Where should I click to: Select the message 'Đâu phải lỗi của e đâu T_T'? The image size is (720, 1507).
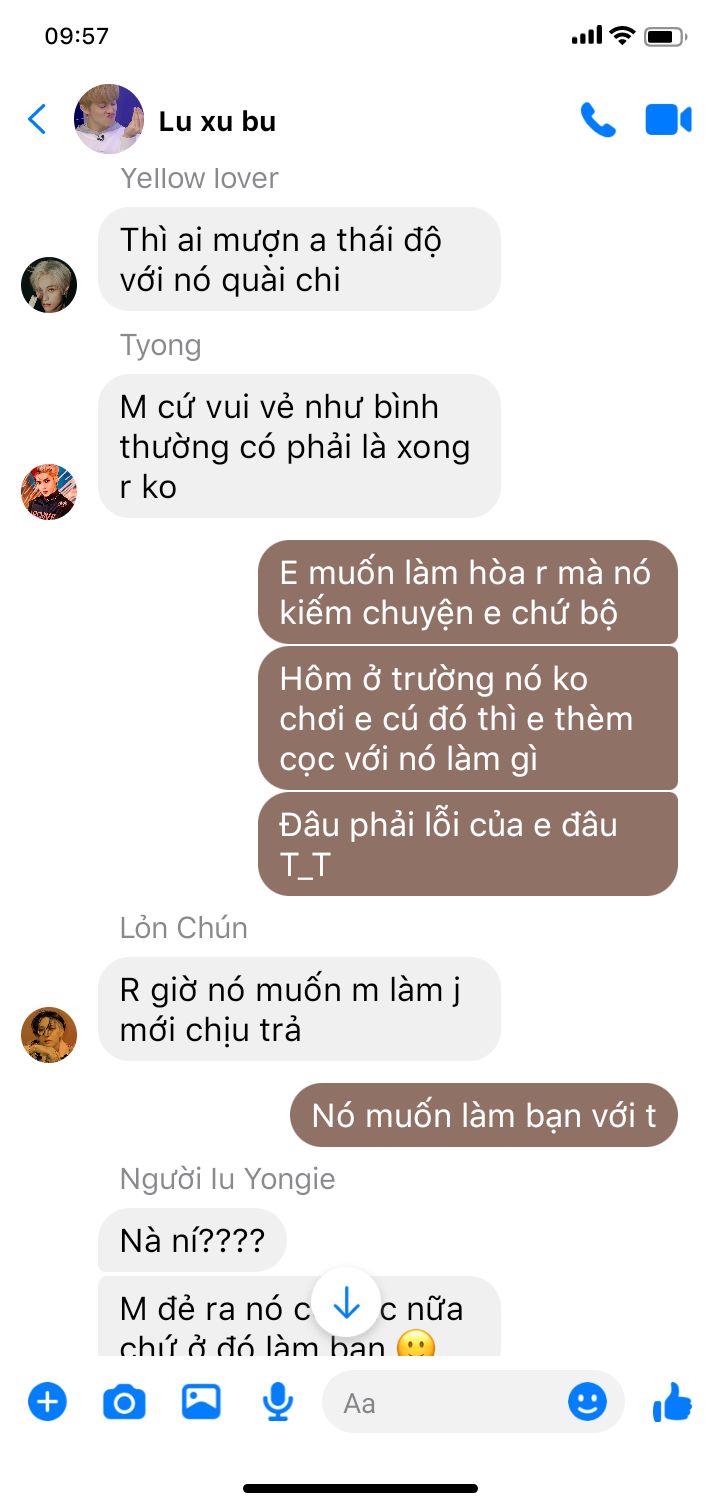click(468, 844)
